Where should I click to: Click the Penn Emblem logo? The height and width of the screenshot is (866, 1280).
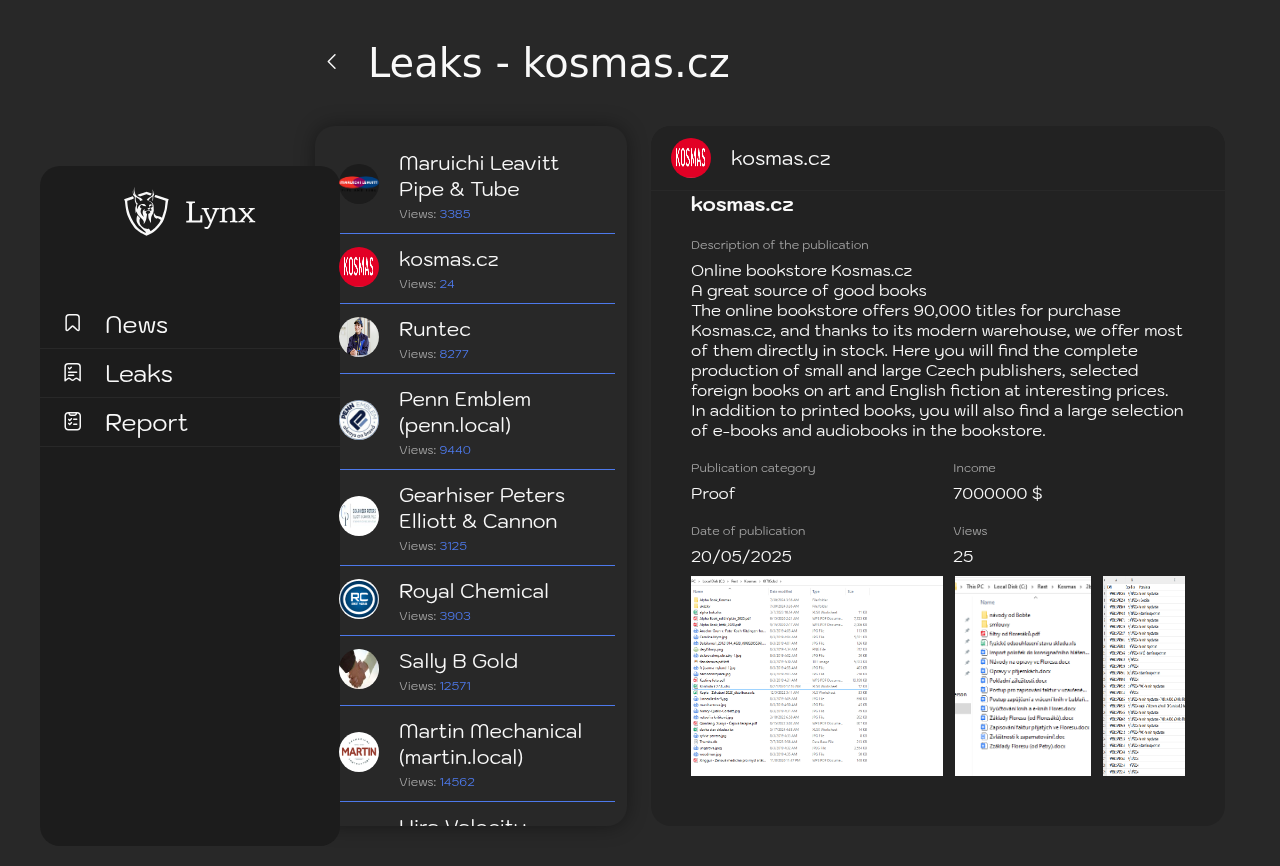[x=359, y=420]
